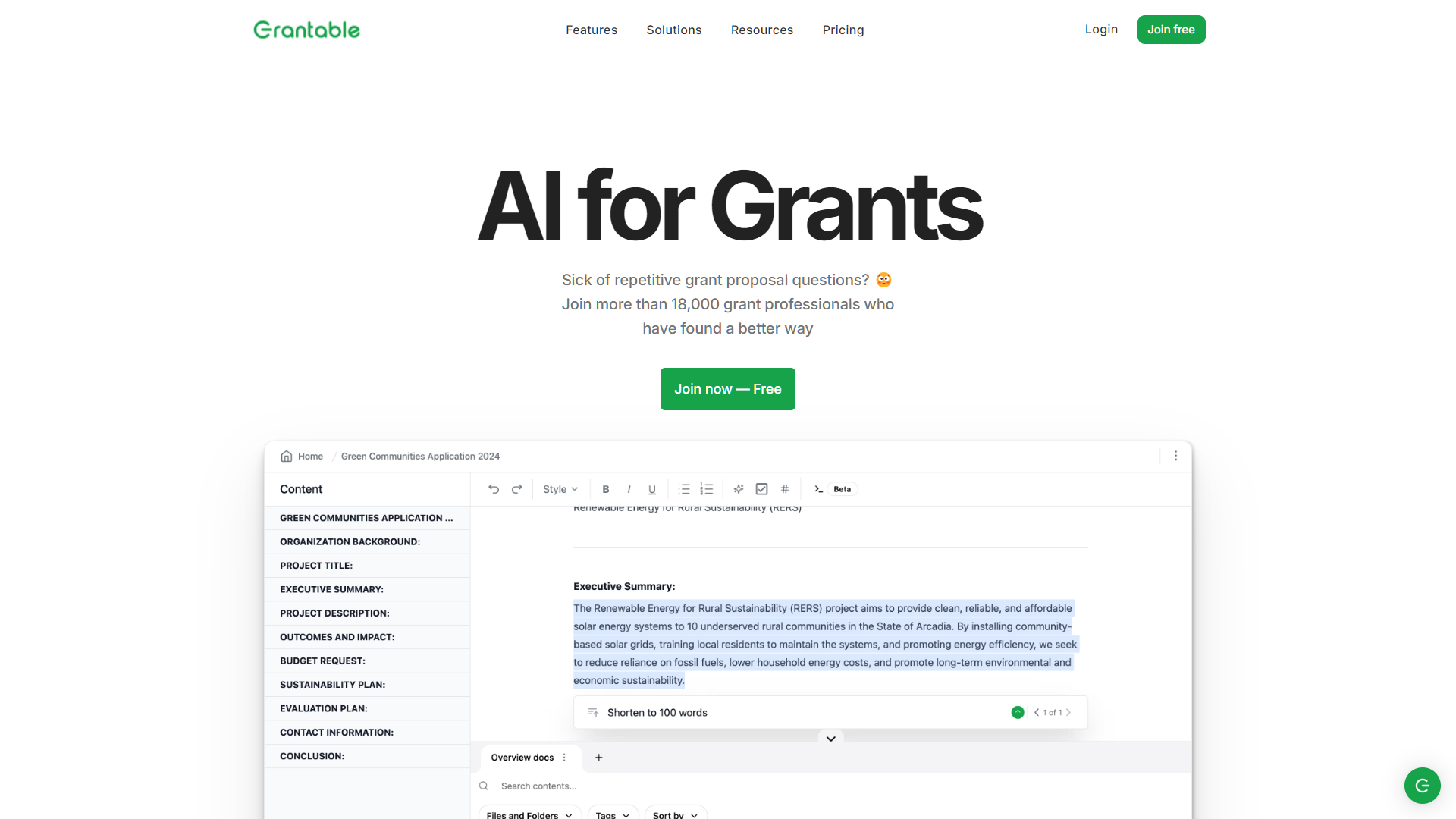Insert a bulleted list
Viewport: 1456px width, 819px height.
pos(684,489)
